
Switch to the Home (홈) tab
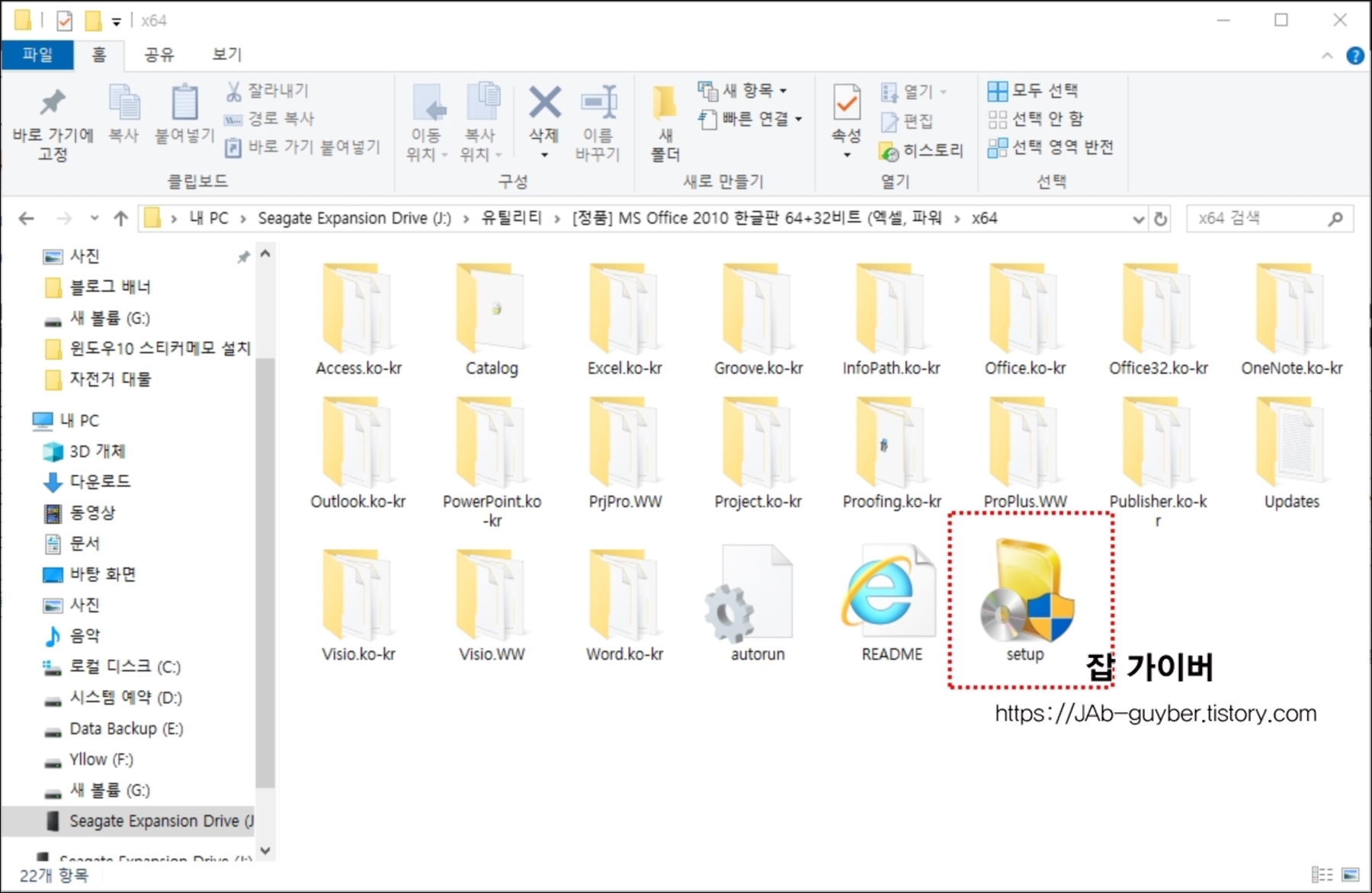point(99,54)
